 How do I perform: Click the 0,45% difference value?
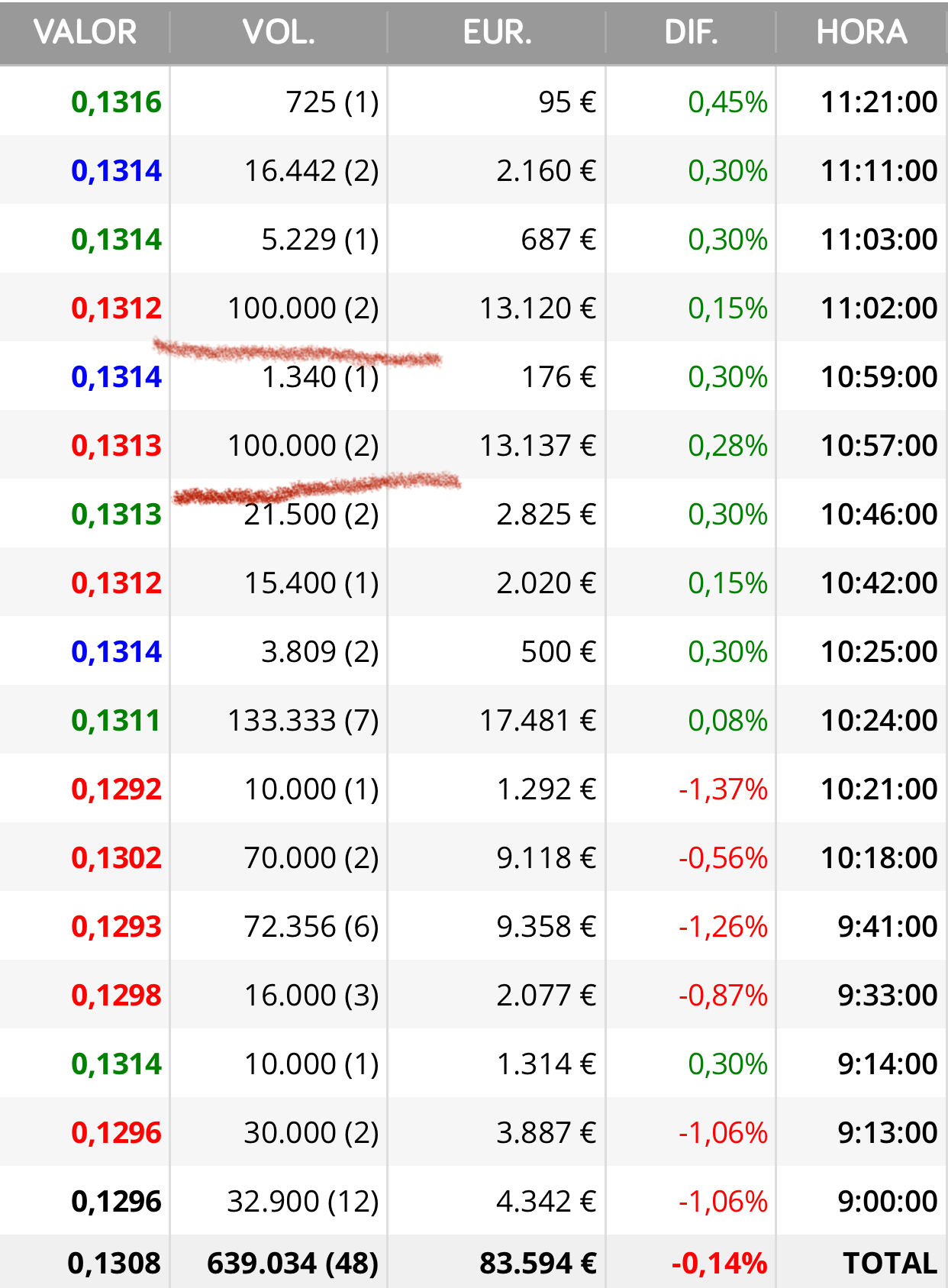pyautogui.click(x=727, y=102)
